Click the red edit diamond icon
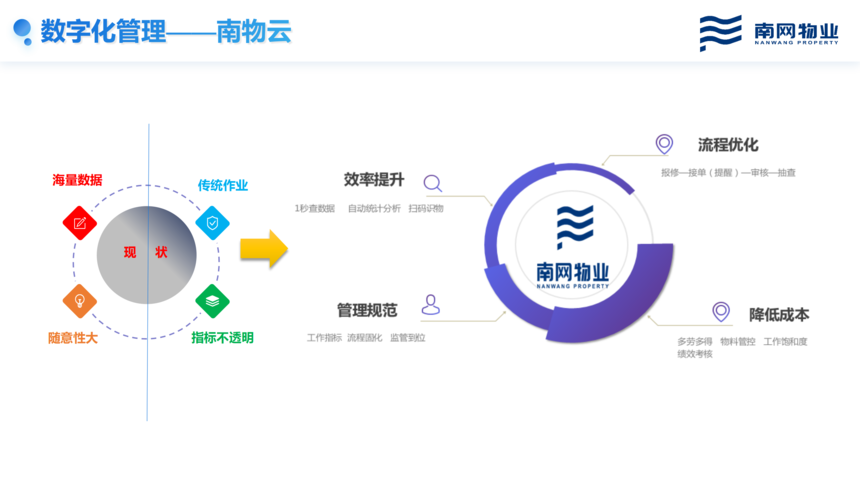Screen dimensions: 860x484 [80, 223]
